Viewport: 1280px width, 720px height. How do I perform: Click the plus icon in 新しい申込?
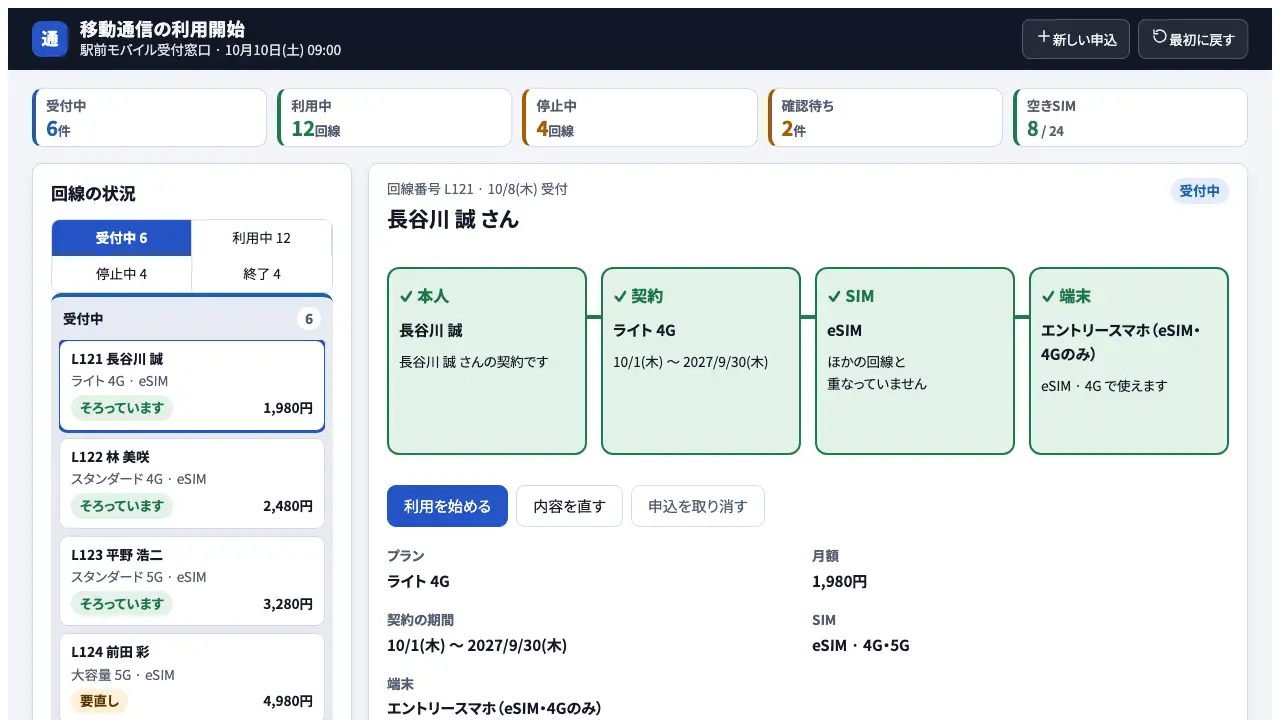(1044, 37)
